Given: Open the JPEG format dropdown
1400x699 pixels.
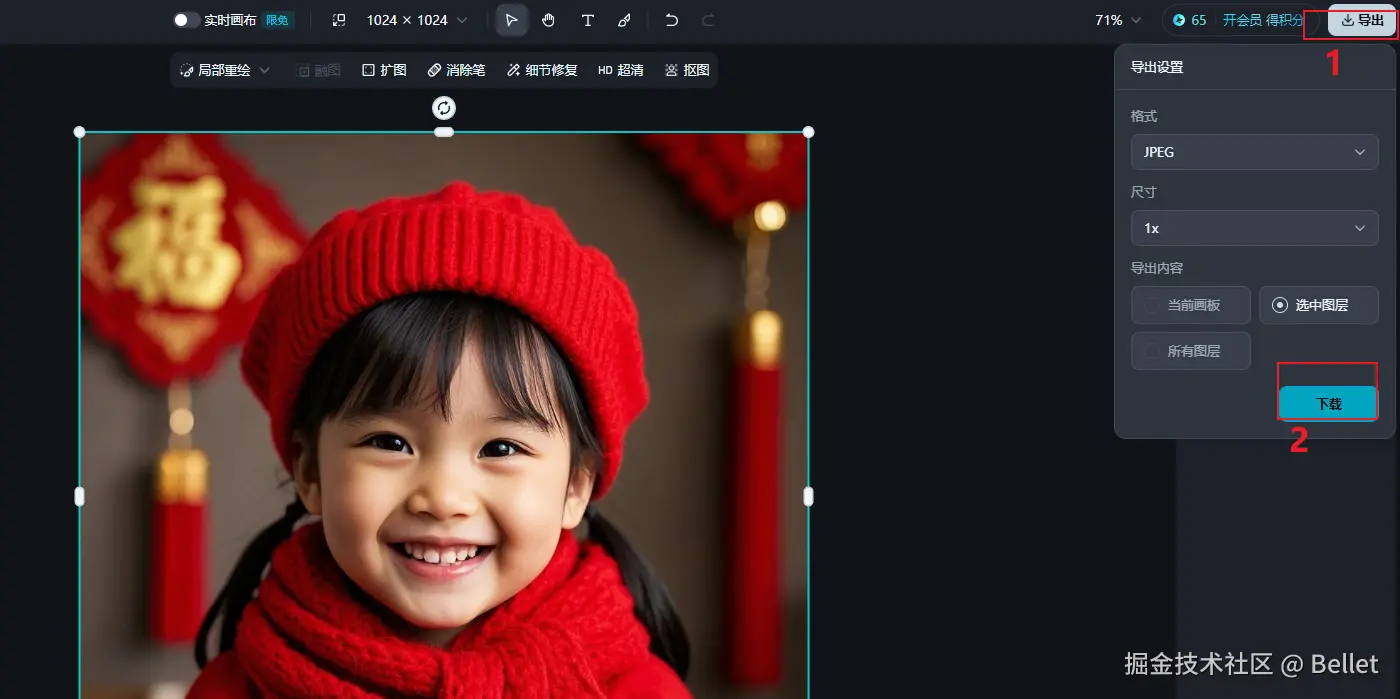Looking at the screenshot, I should (x=1254, y=152).
